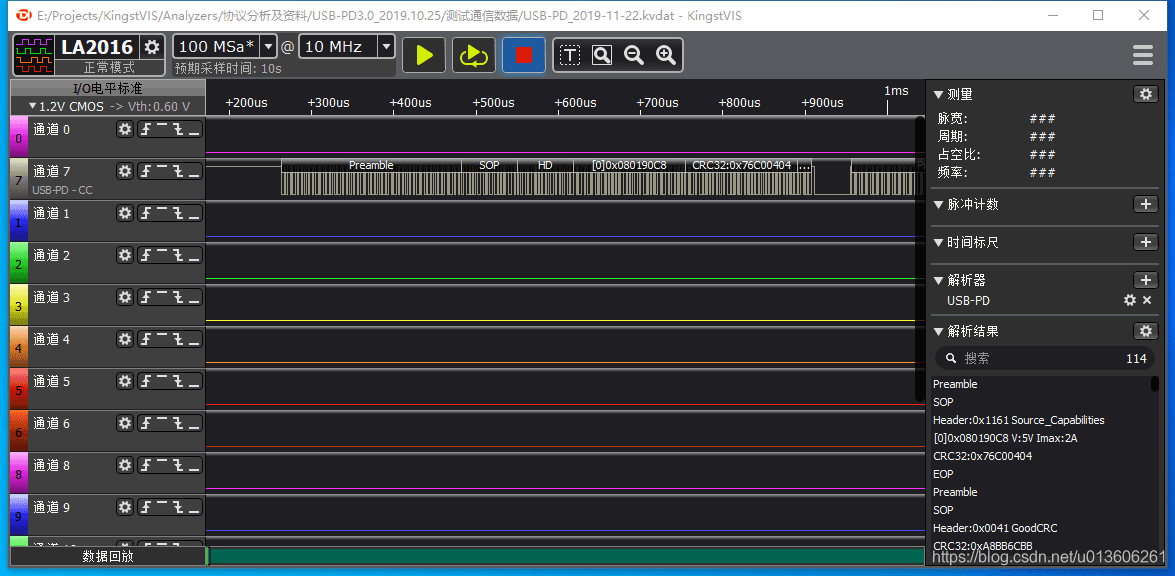Open settings gear for 通道 6
Screen dimensions: 1175x576
coord(125,423)
